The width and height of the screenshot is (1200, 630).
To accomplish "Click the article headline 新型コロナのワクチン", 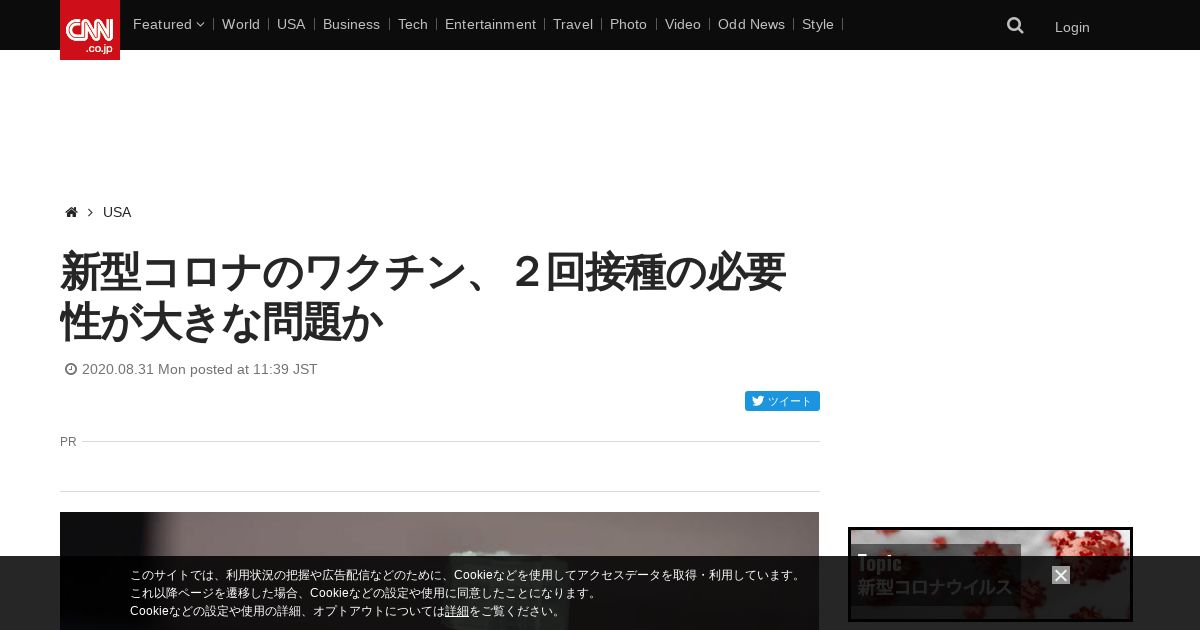I will pos(423,297).
